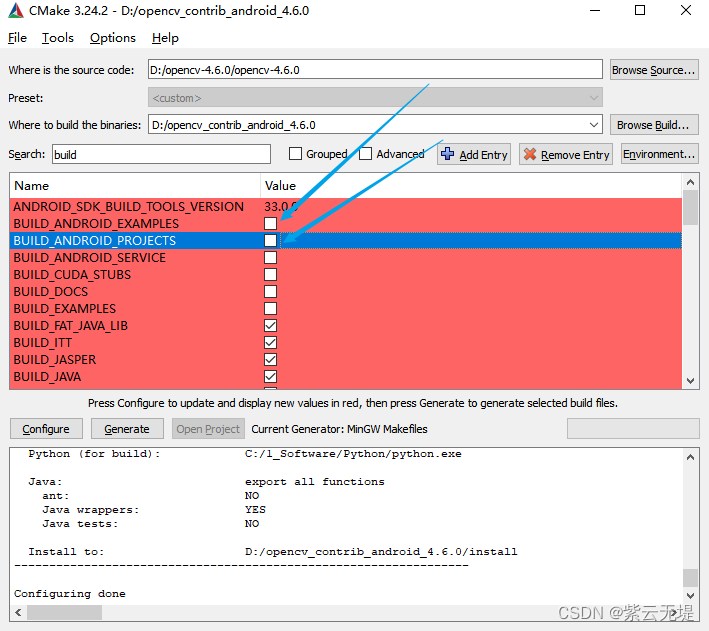Click the blue plus Add Entry icon

pos(448,154)
